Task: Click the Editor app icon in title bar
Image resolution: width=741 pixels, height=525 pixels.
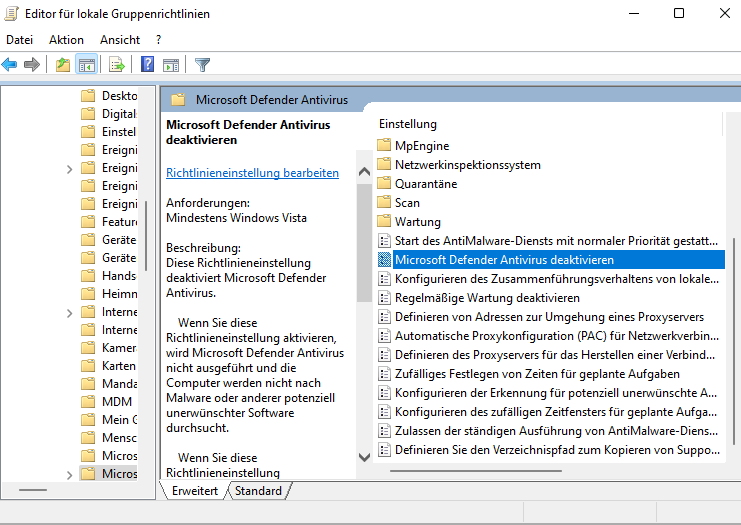Action: [x=11, y=14]
